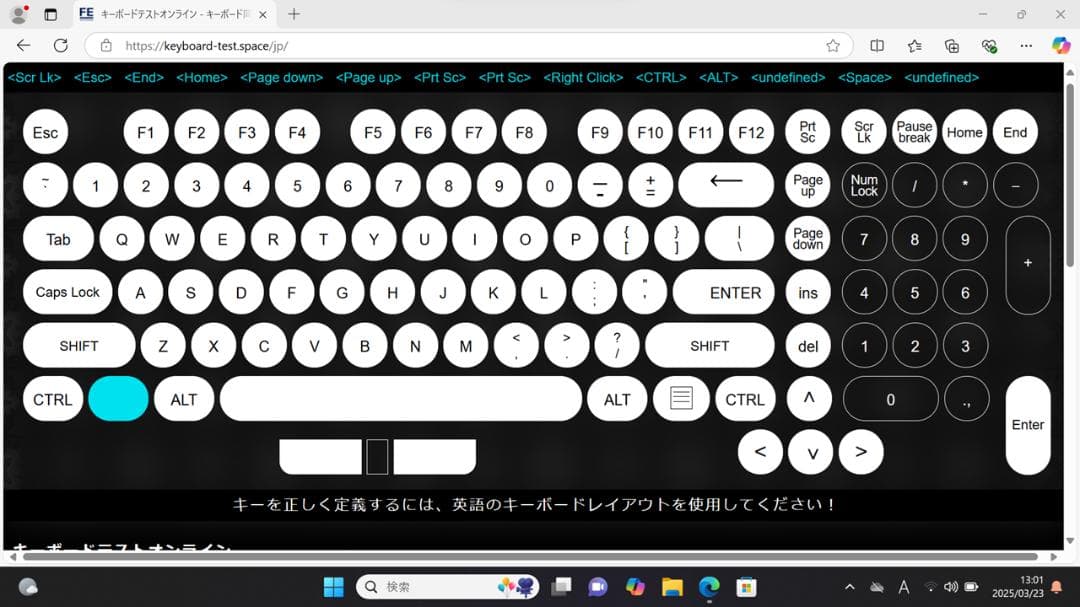The width and height of the screenshot is (1080, 607).
Task: Open the Windows Start menu
Action: pos(333,587)
